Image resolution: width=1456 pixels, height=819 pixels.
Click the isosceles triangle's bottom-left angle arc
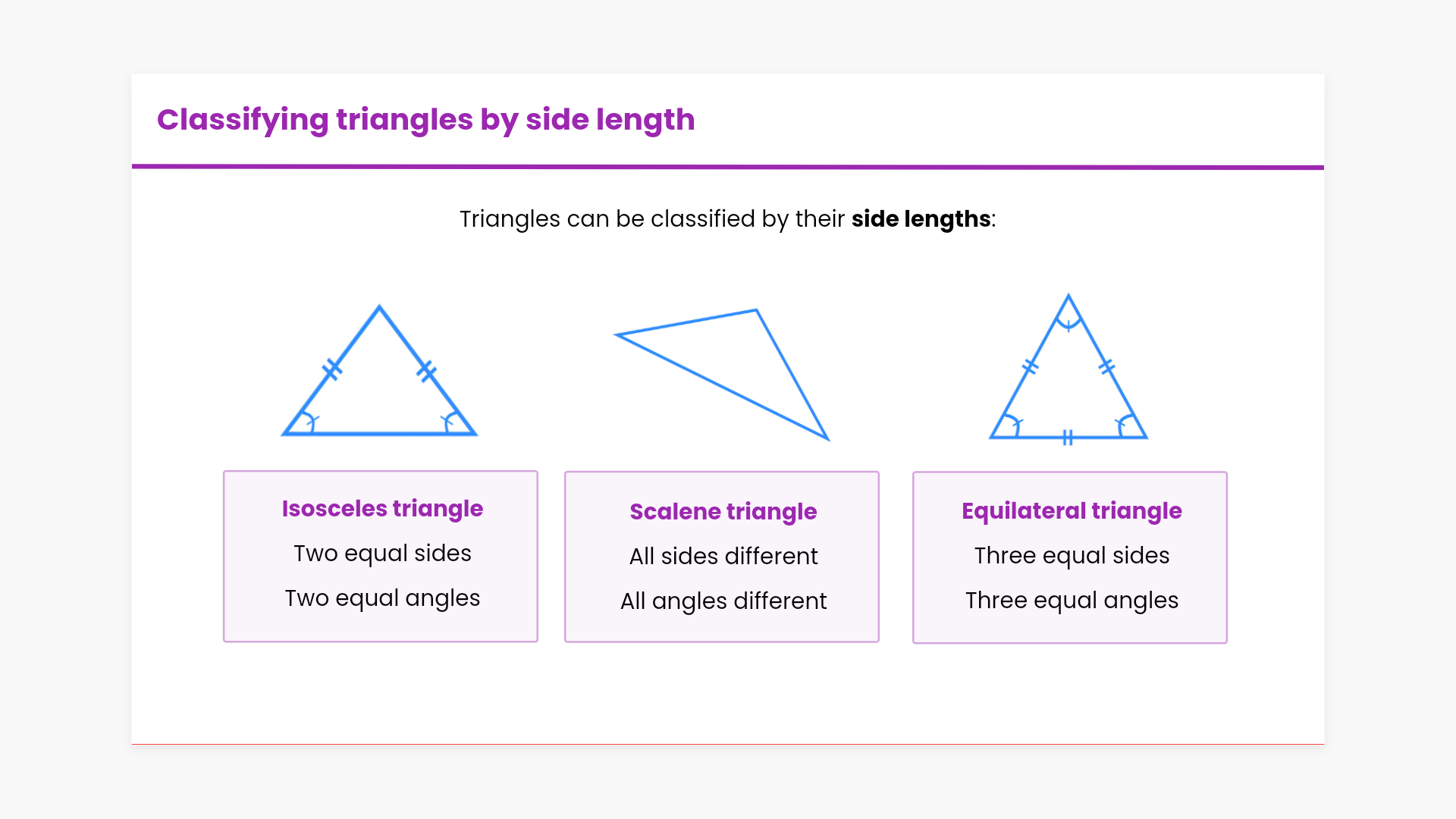pos(309,421)
